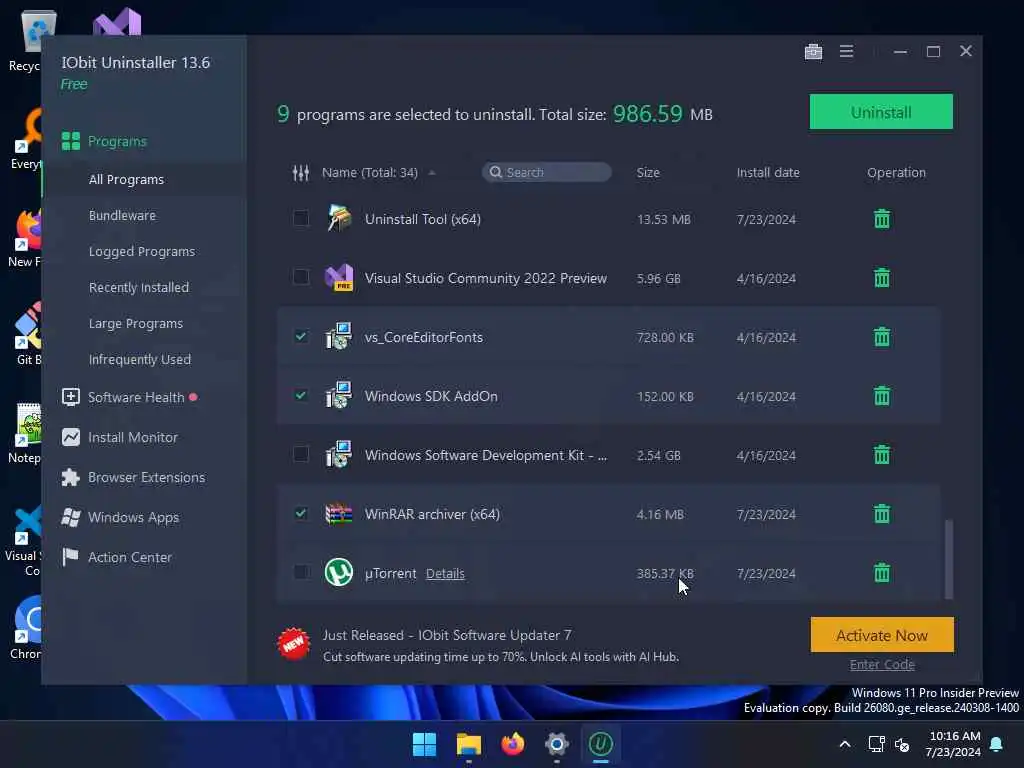This screenshot has height=768, width=1024.
Task: Toggle Name column sort arrow
Action: (x=432, y=173)
